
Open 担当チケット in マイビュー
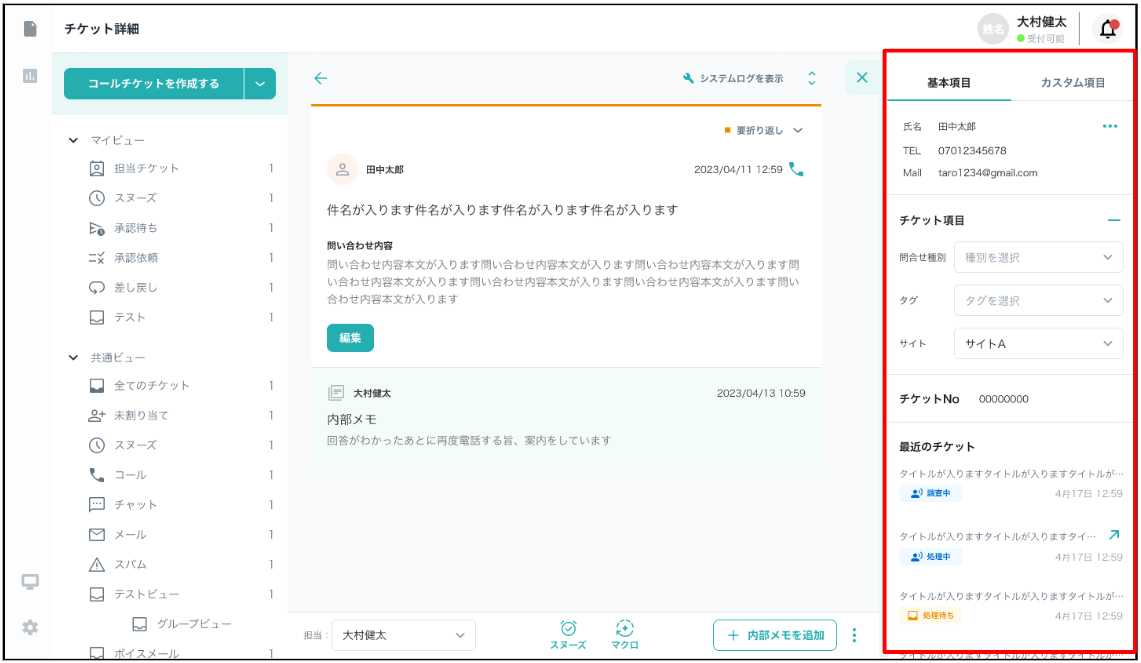[180, 168]
